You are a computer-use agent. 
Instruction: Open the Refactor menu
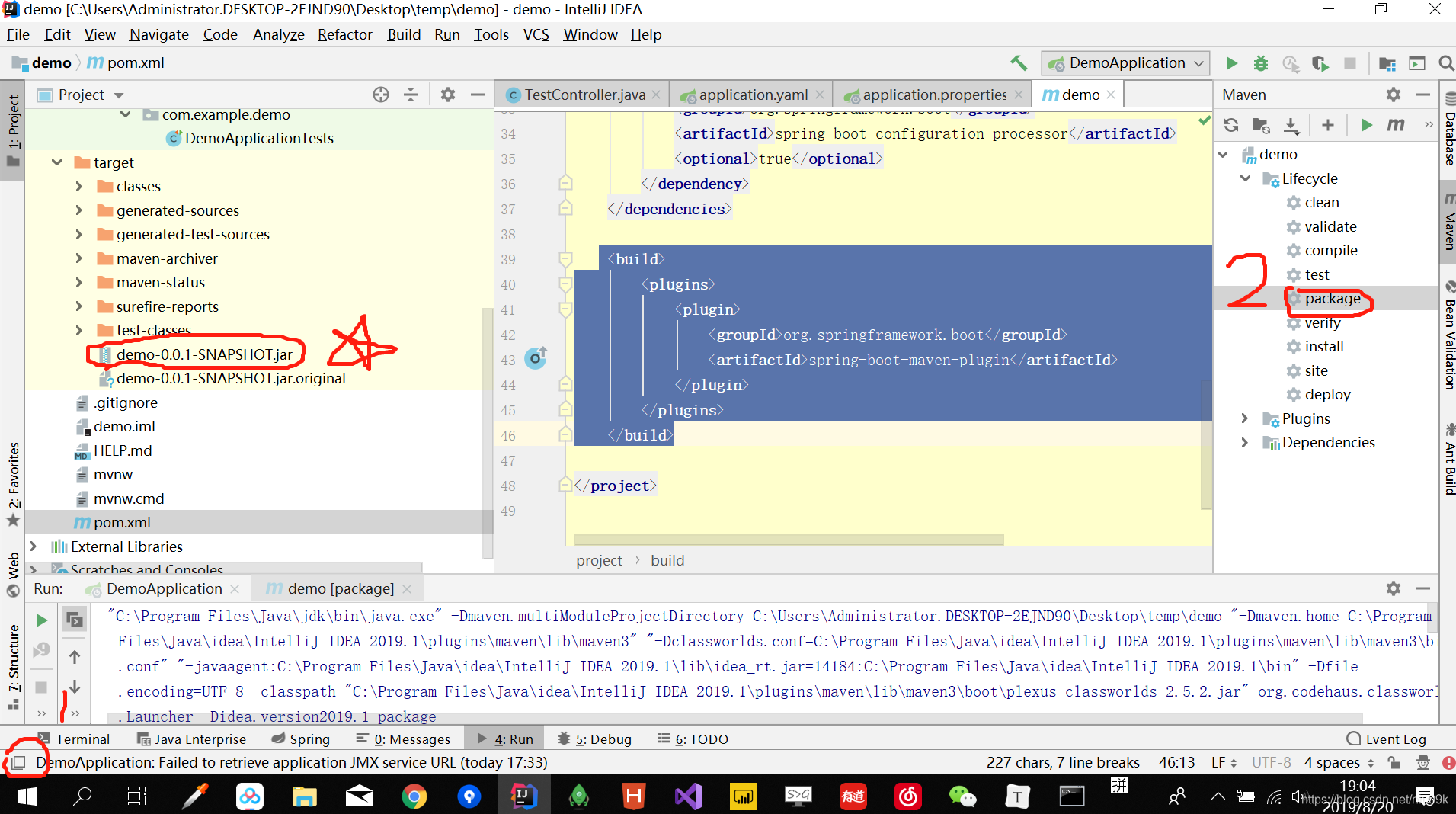pyautogui.click(x=344, y=34)
